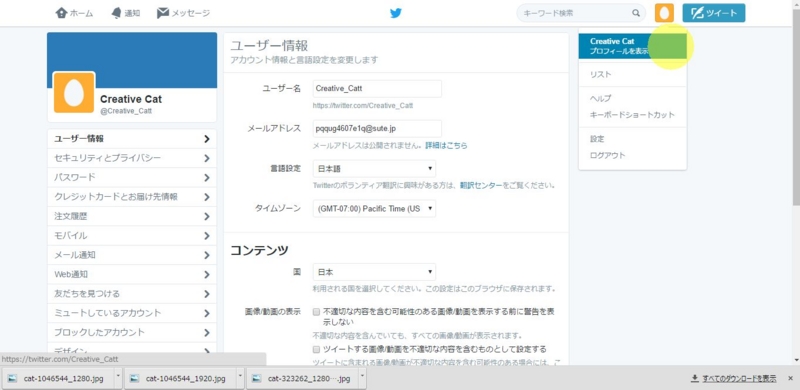Select 設定 from the account menu

[597, 139]
